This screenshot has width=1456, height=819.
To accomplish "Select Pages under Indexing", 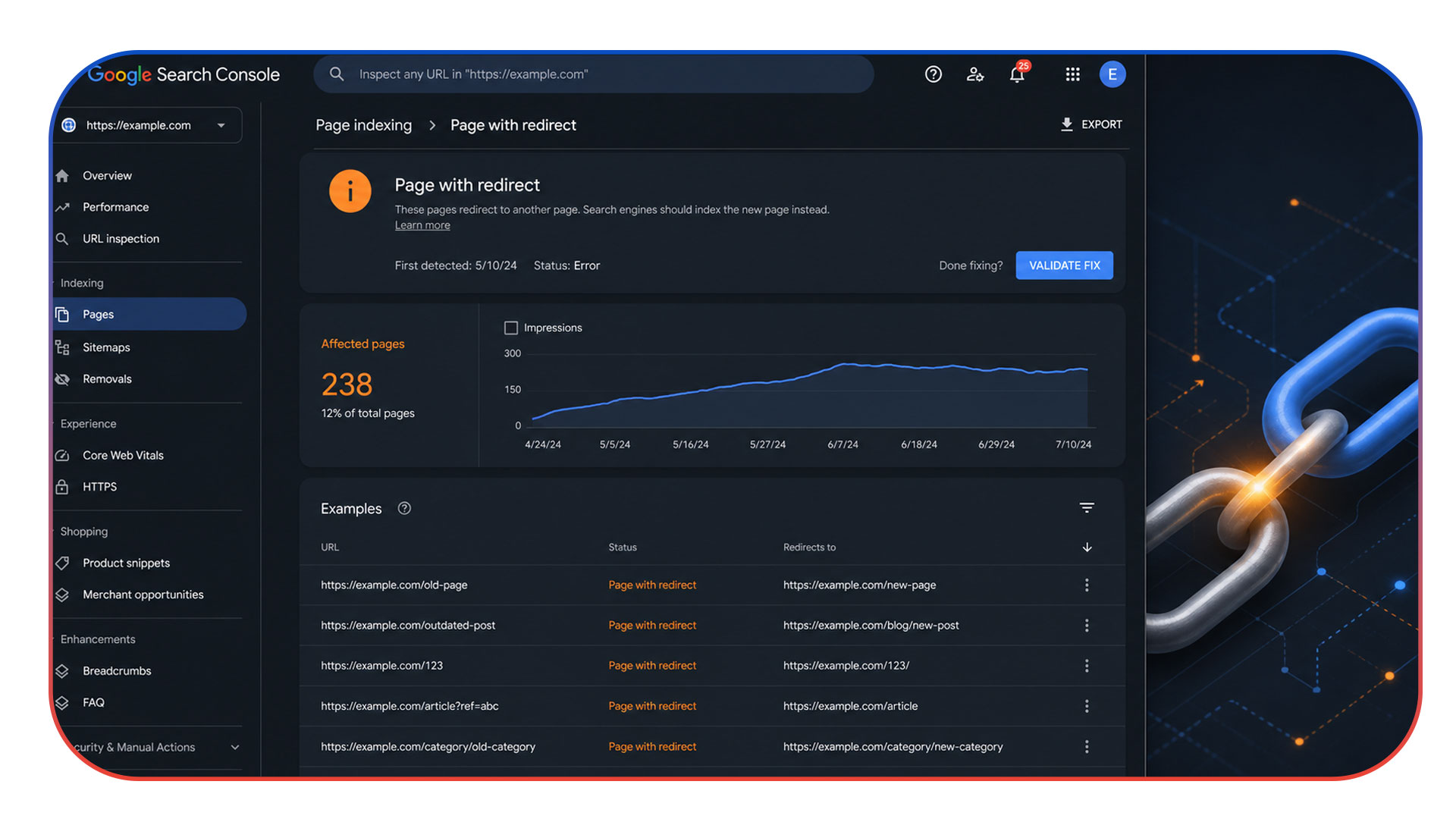I will (x=149, y=314).
